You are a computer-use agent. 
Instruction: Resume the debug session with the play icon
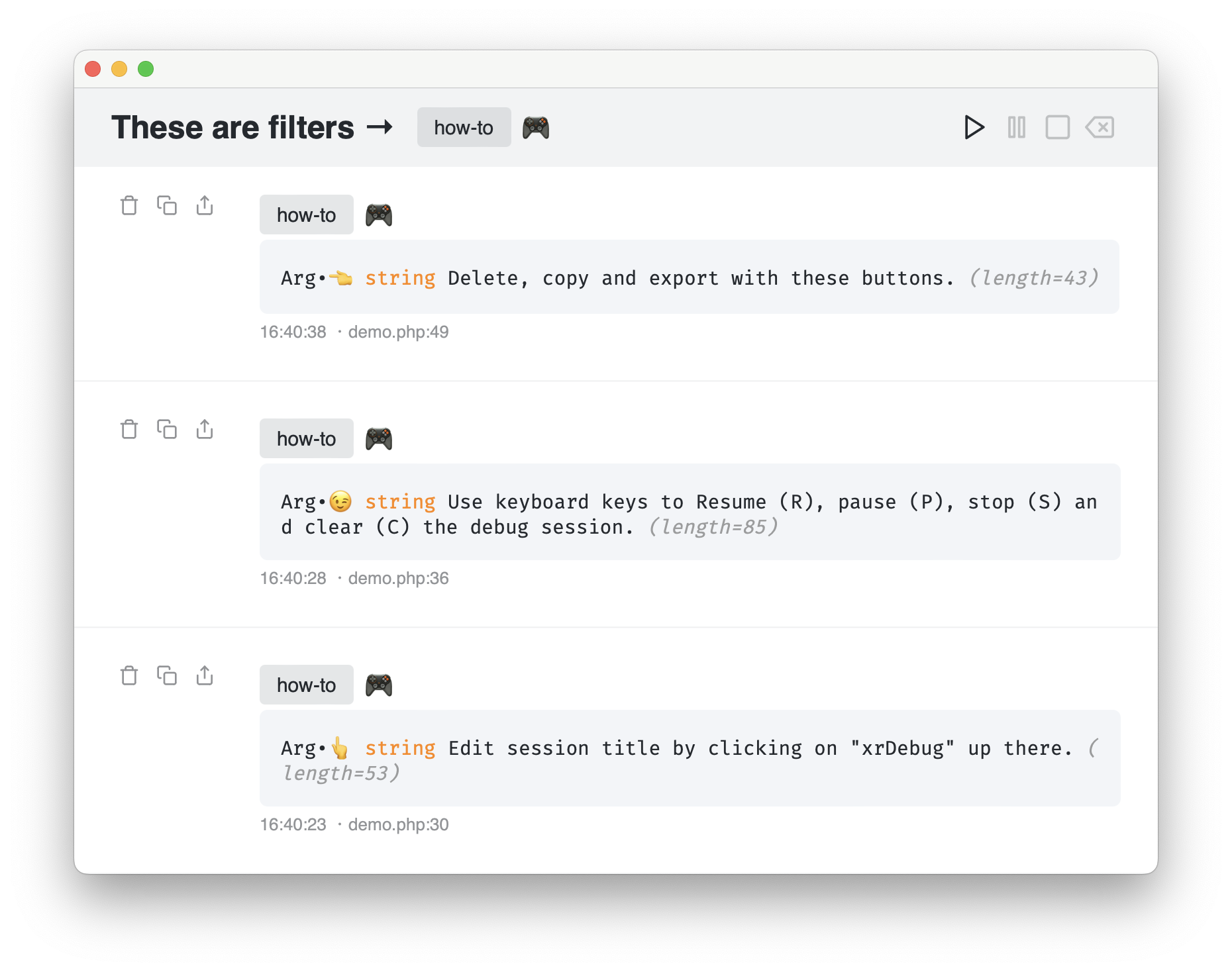point(974,127)
